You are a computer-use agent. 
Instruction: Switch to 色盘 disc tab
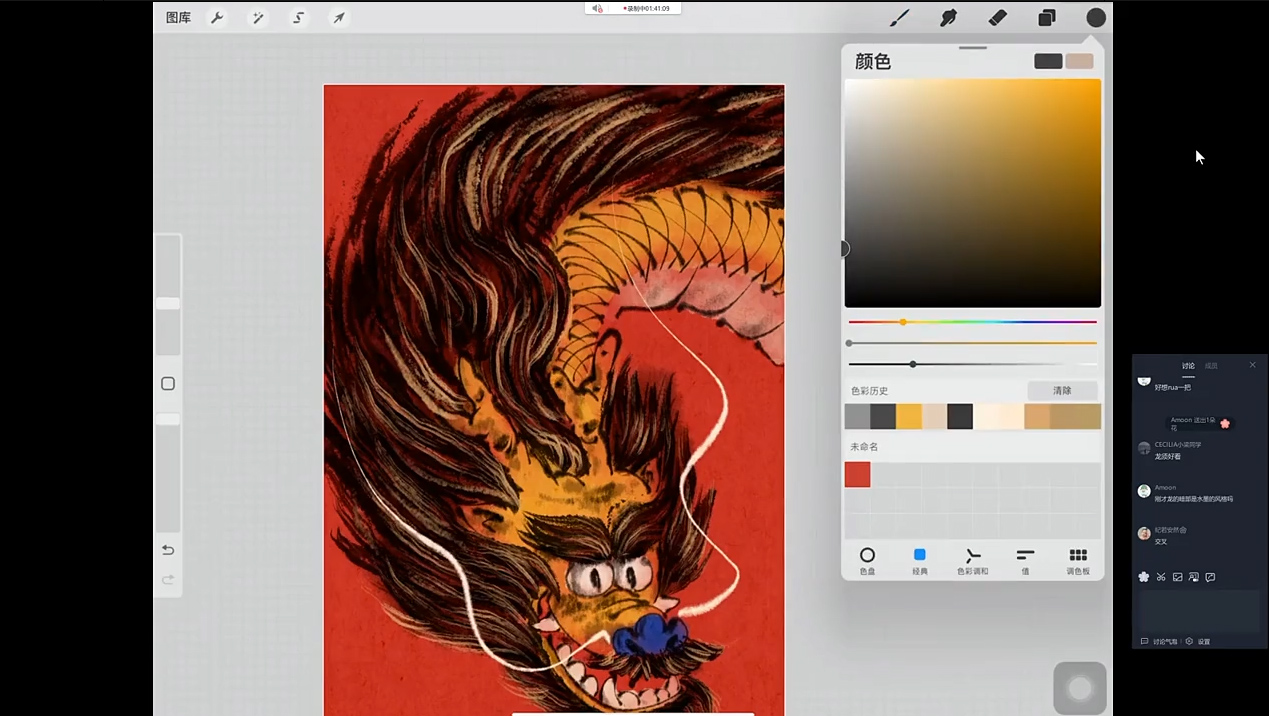tap(867, 561)
